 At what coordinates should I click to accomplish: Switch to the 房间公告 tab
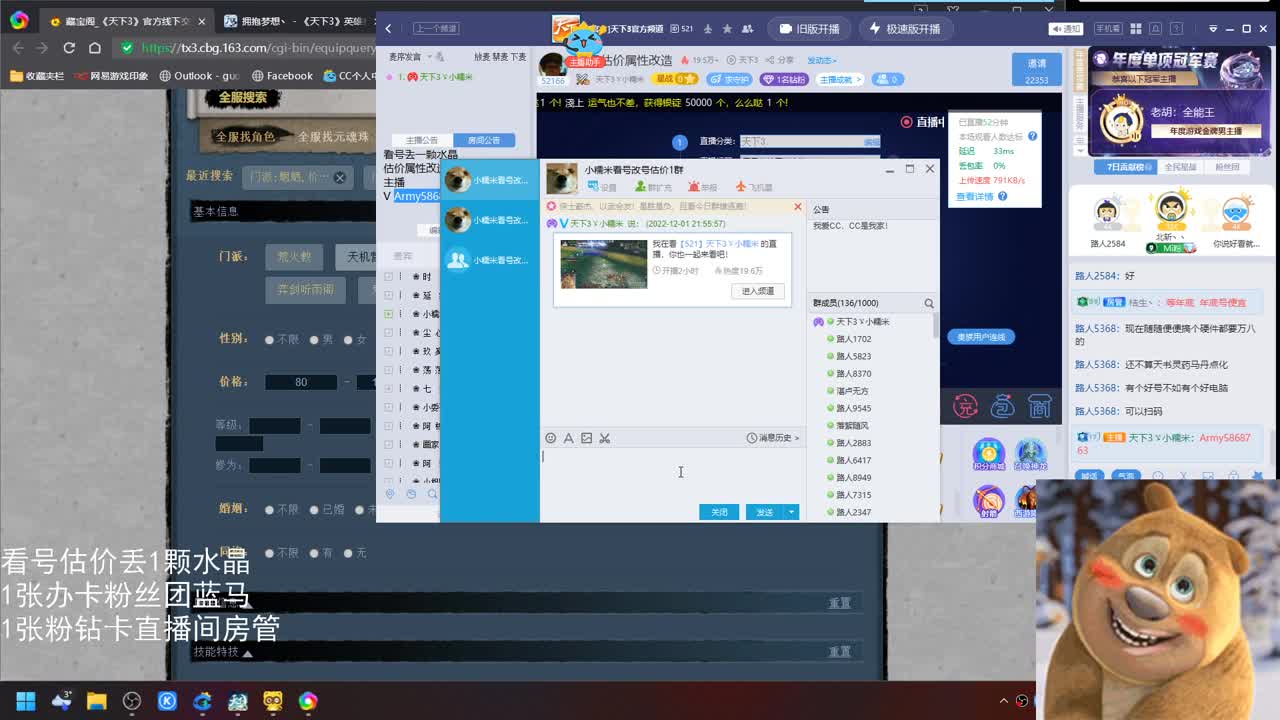484,140
